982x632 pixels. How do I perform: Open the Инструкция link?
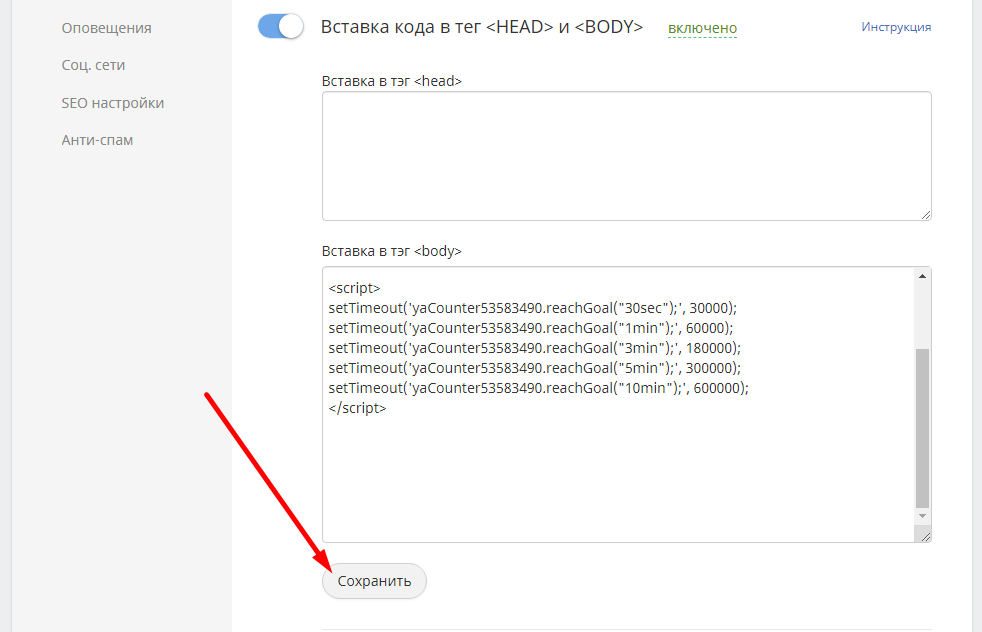(x=896, y=27)
